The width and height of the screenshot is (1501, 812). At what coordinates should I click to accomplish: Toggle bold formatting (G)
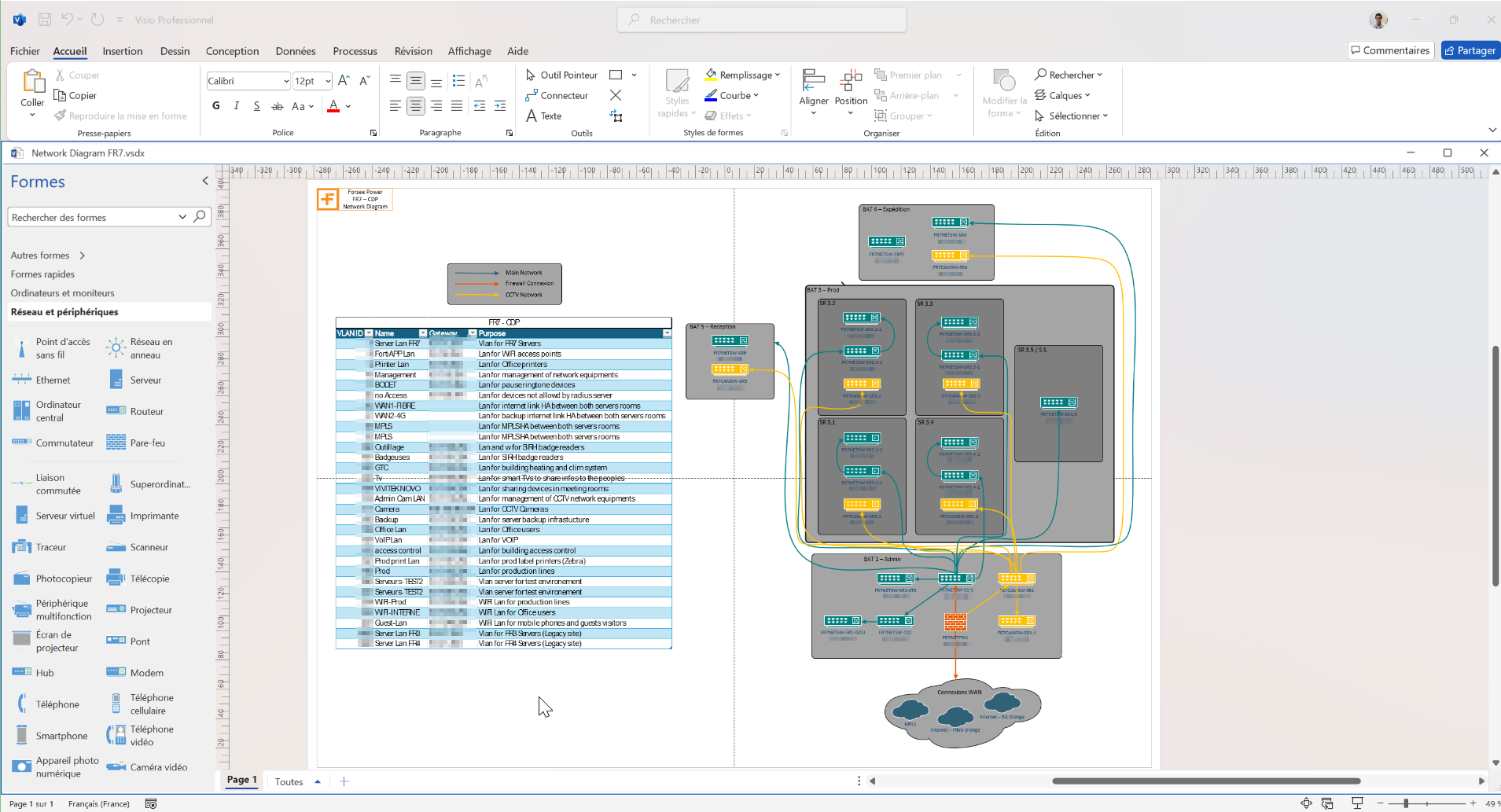click(x=216, y=106)
